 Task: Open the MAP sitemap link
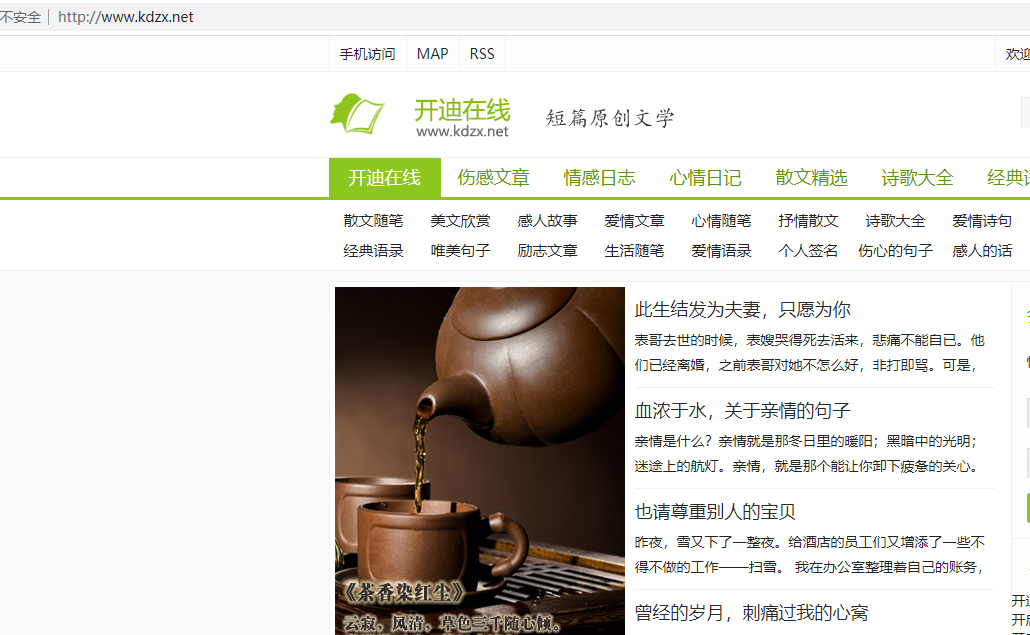pos(432,54)
